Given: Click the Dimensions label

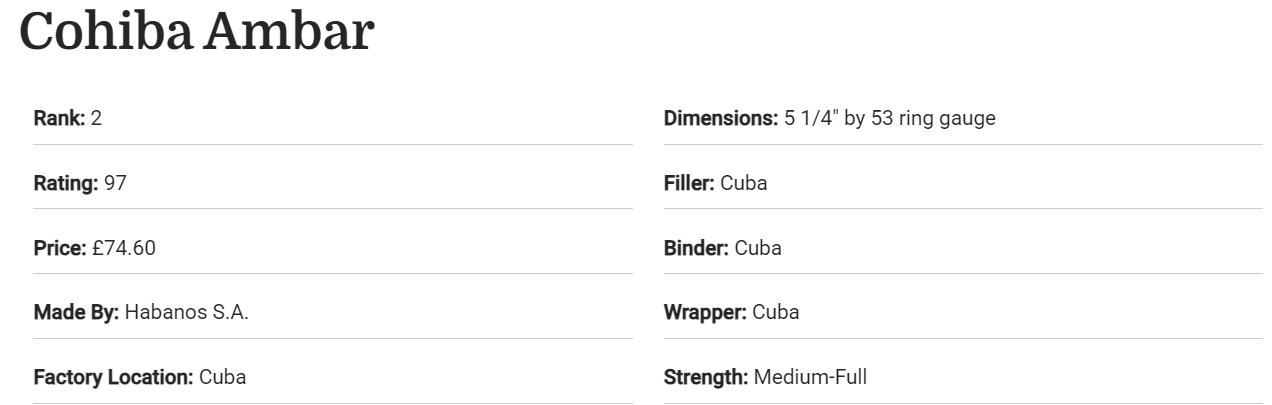Looking at the screenshot, I should pyautogui.click(x=721, y=118).
